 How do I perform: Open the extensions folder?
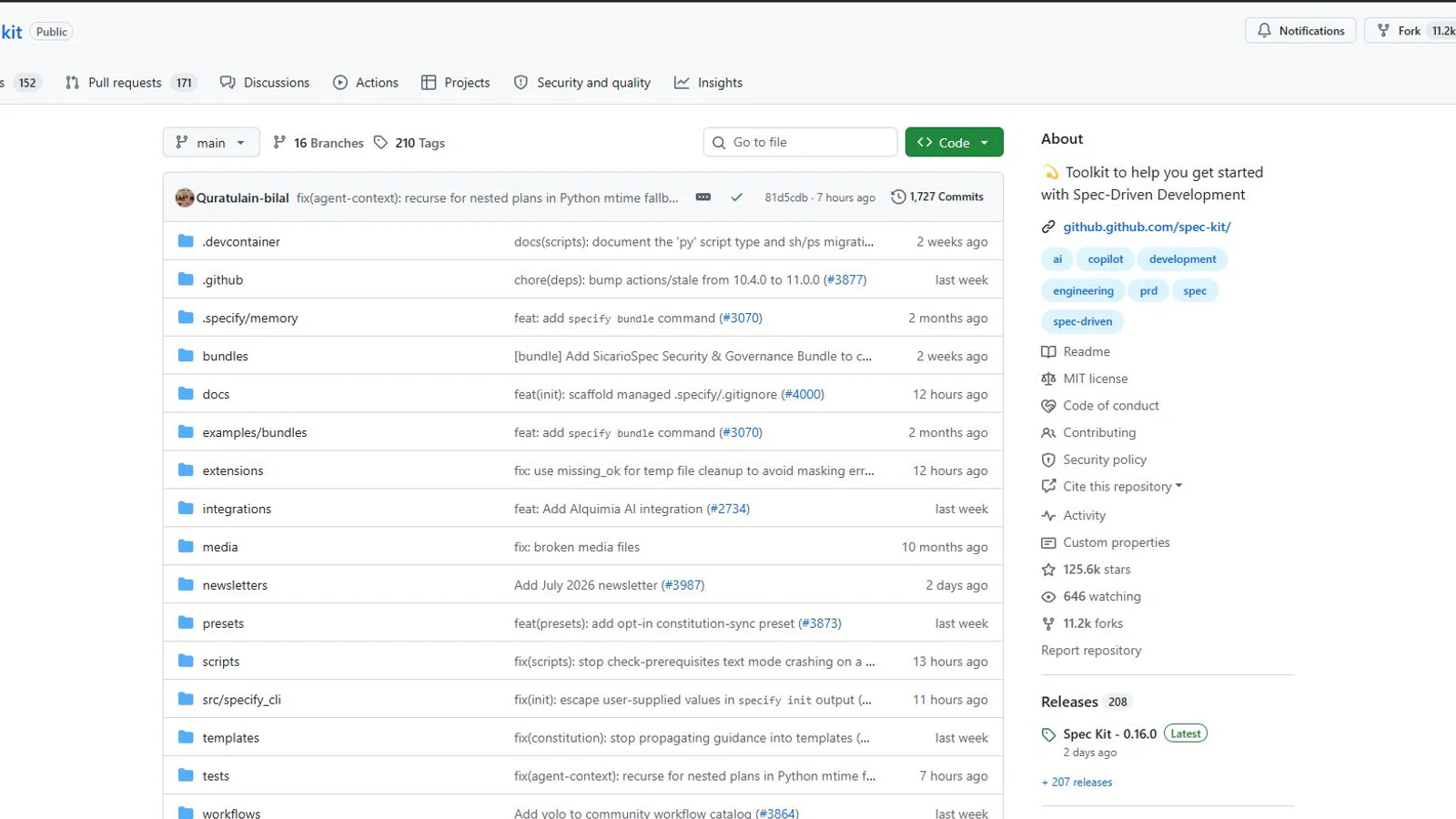(233, 471)
